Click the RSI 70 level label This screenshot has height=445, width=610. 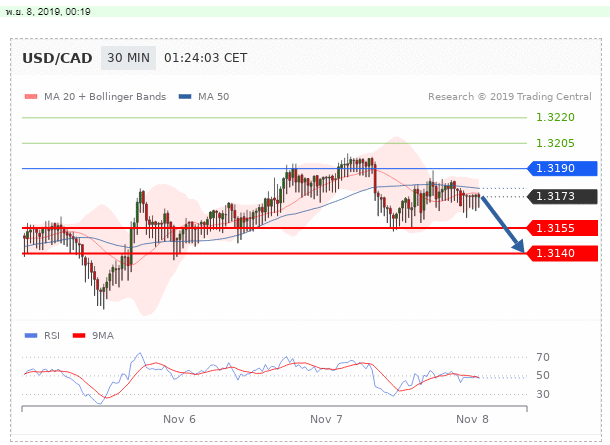tap(543, 357)
